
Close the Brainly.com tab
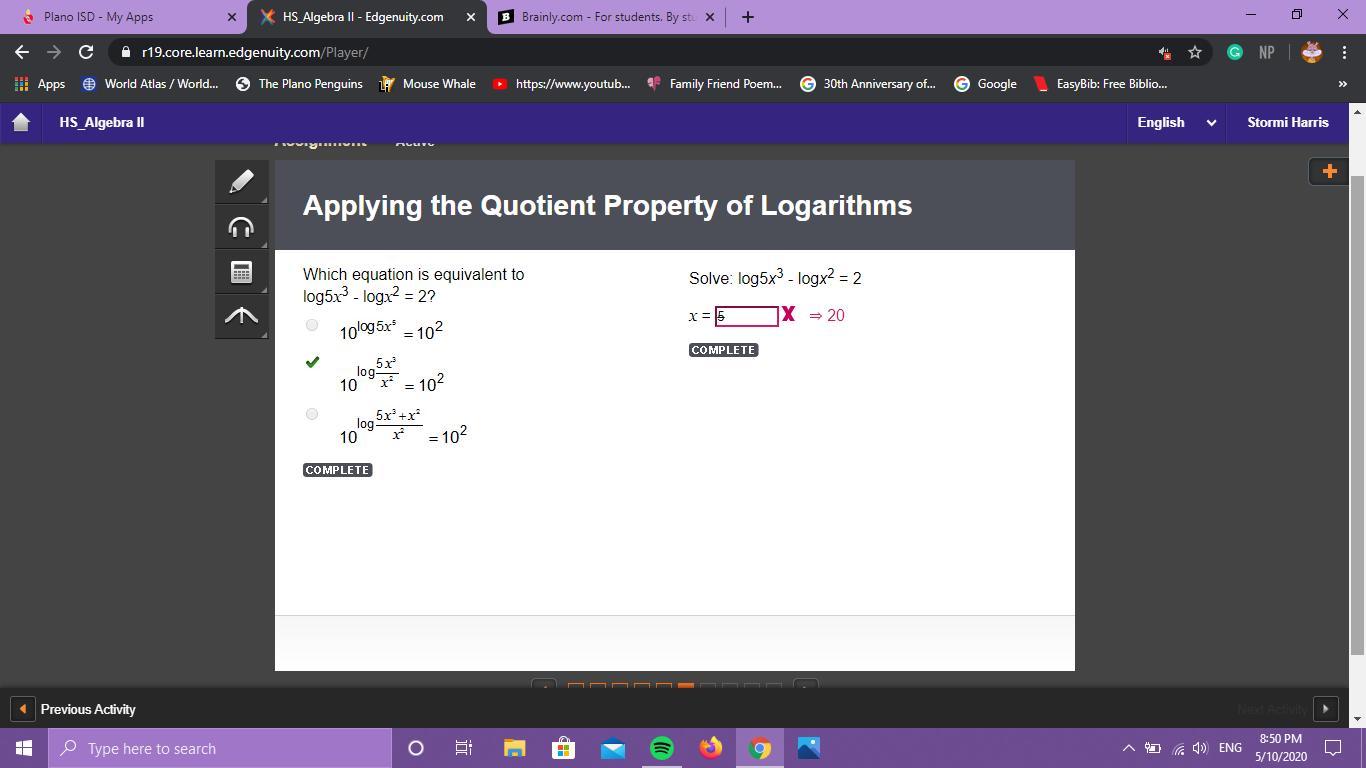711,17
